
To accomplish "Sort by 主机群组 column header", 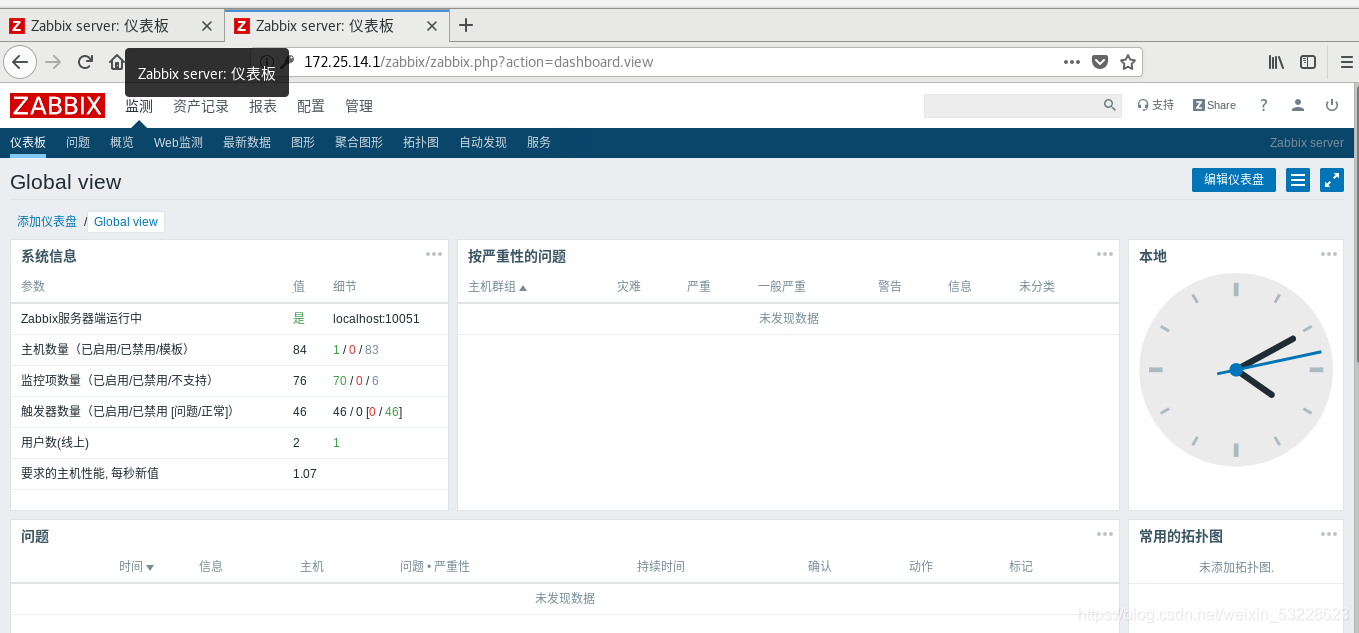I will pos(497,286).
